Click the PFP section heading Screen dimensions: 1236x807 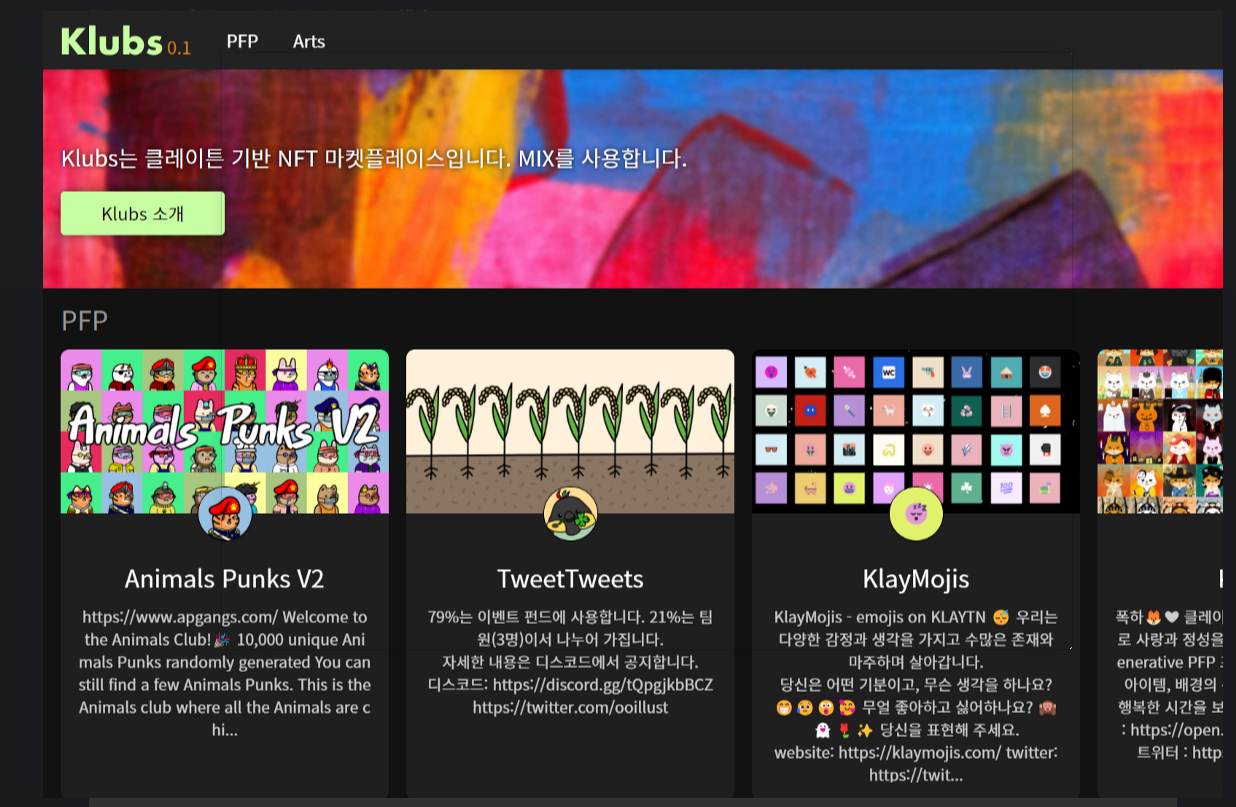click(84, 321)
